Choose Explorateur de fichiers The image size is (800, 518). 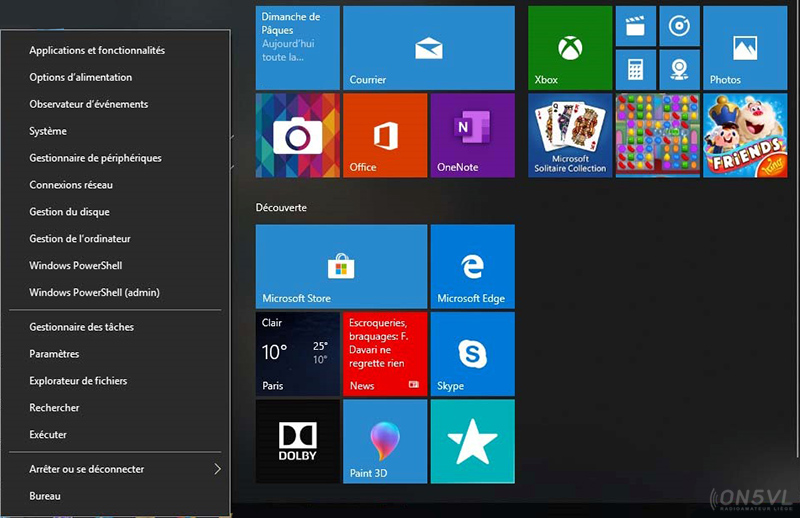pos(115,381)
